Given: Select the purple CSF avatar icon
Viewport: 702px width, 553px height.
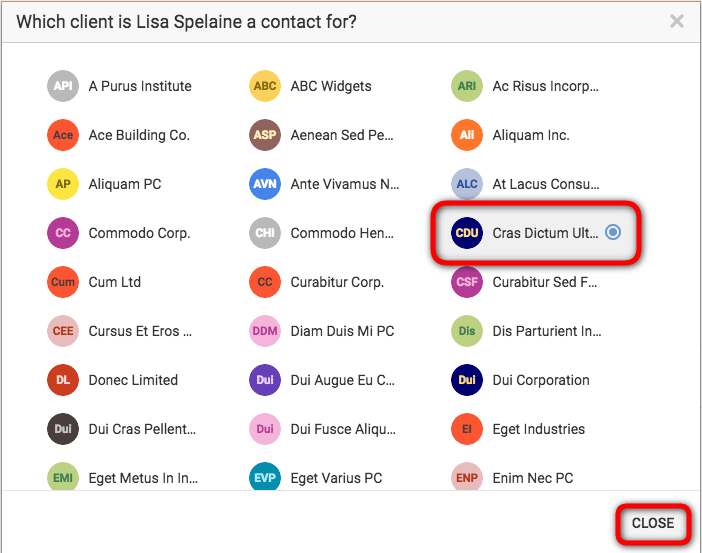Looking at the screenshot, I should coord(467,282).
